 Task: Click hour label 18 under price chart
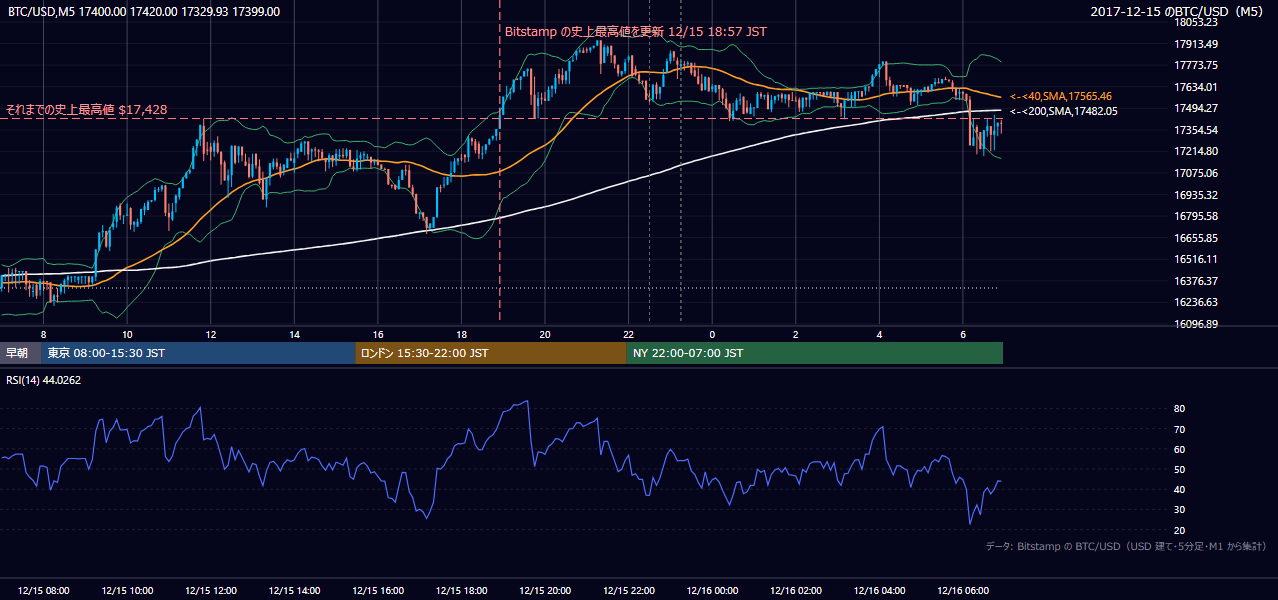[461, 333]
